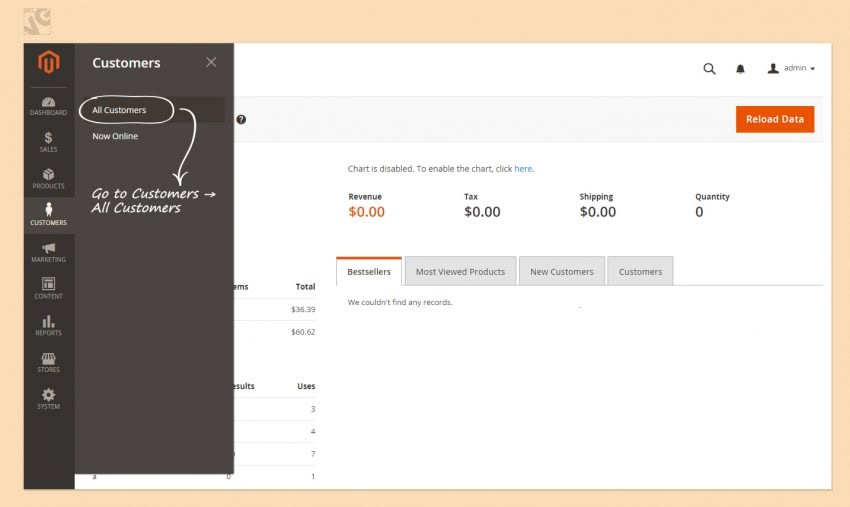Click the Customers panel heading
This screenshot has width=850, height=507.
(126, 63)
